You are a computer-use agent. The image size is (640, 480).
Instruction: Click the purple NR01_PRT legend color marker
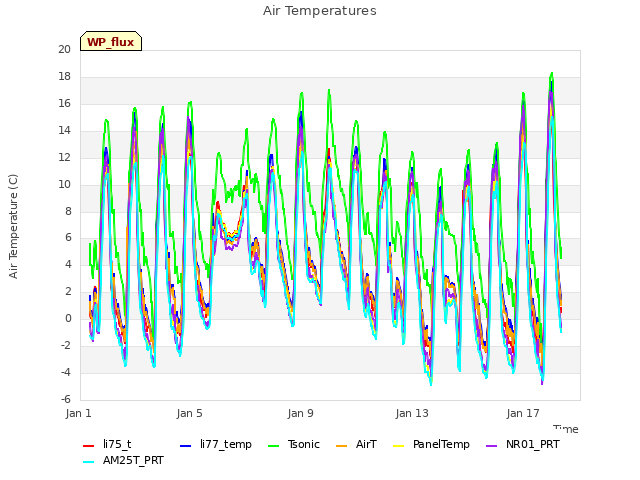tap(491, 446)
